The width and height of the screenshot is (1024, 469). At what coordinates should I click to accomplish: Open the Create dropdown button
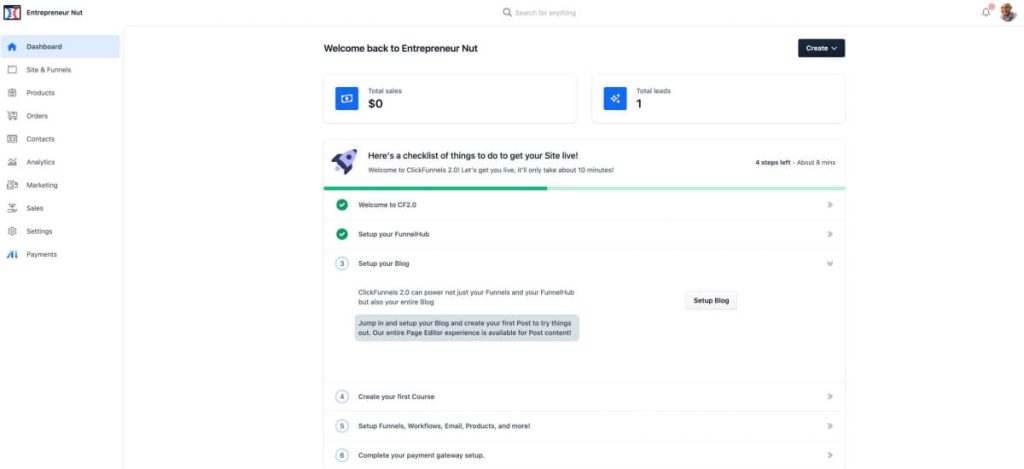tap(821, 48)
